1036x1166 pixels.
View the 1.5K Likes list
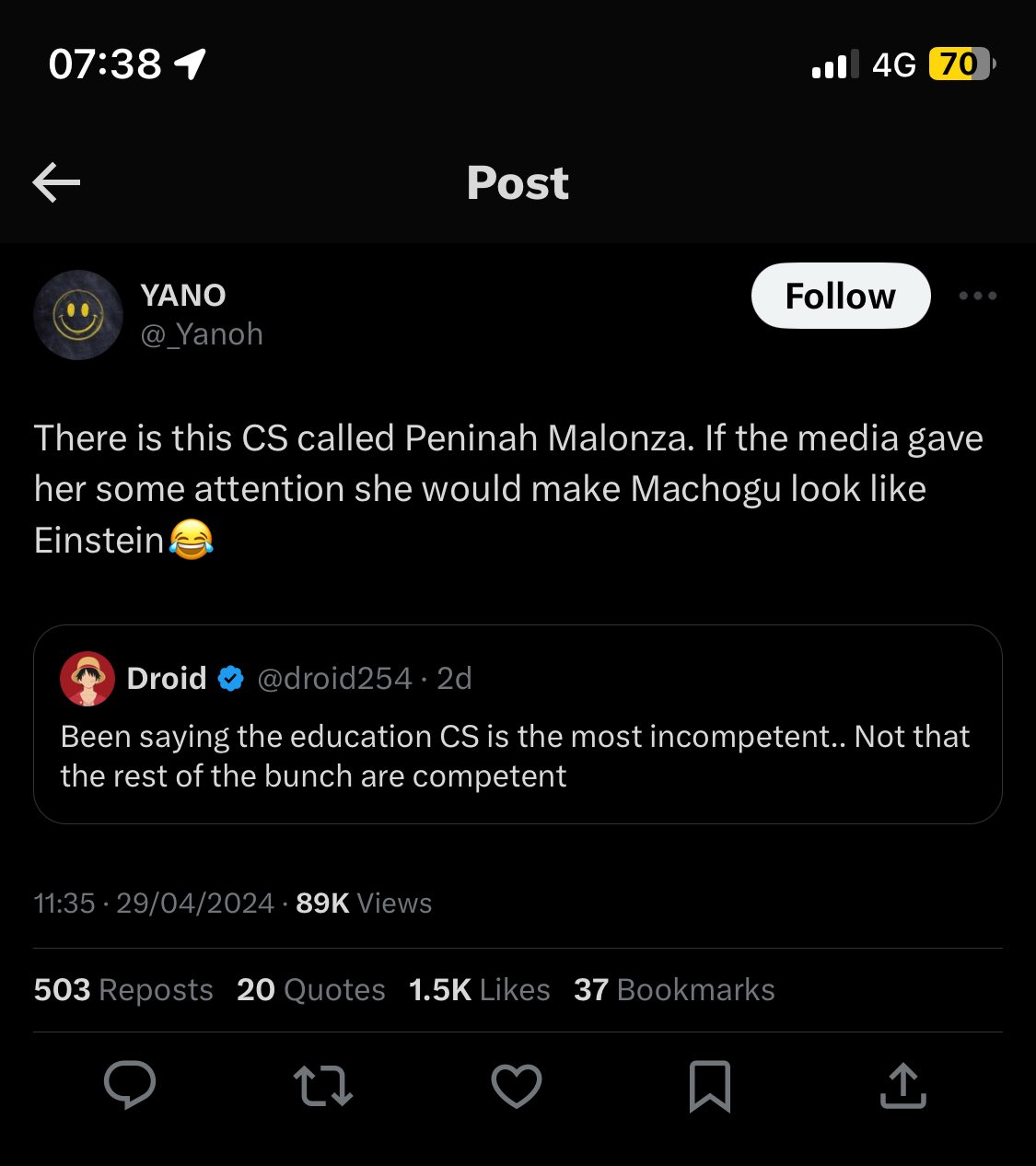coord(480,989)
